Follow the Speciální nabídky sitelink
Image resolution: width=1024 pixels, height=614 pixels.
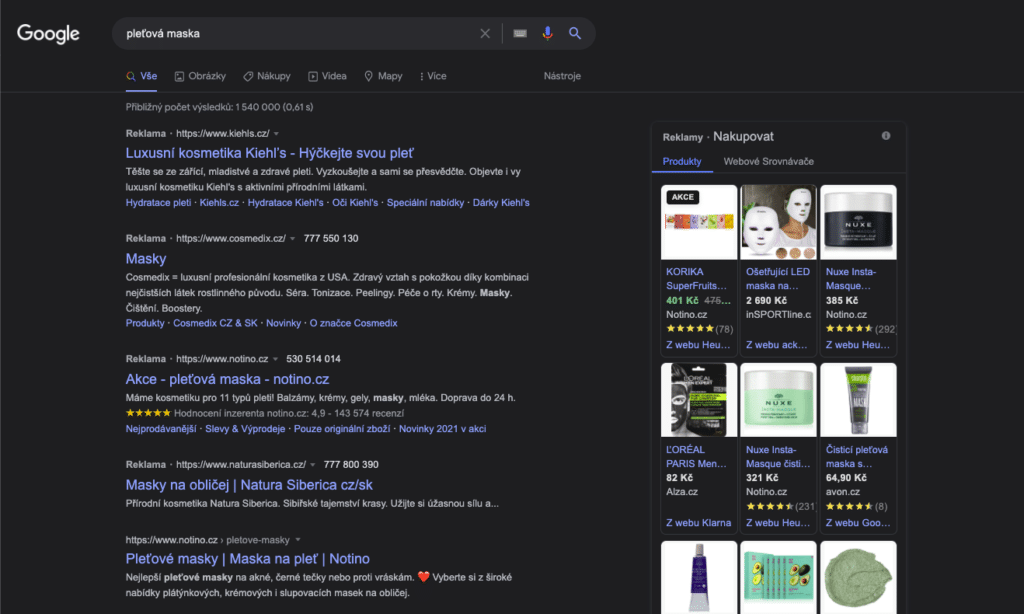pos(425,202)
